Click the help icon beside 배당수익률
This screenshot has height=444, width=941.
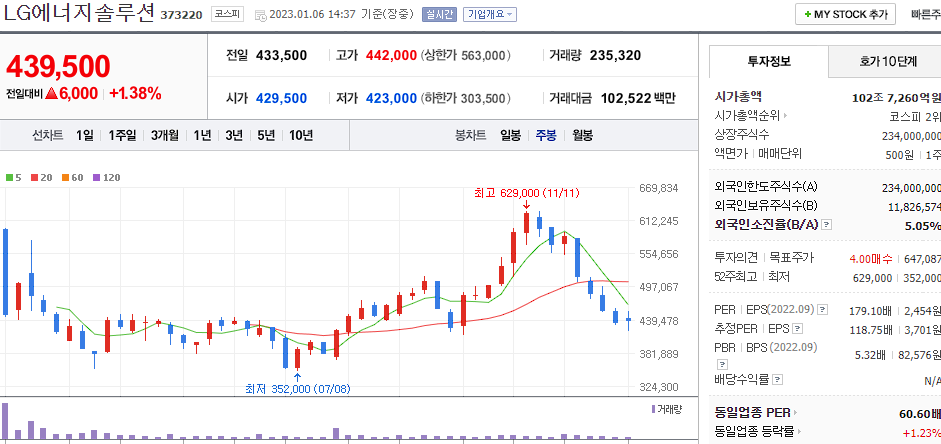click(x=778, y=380)
